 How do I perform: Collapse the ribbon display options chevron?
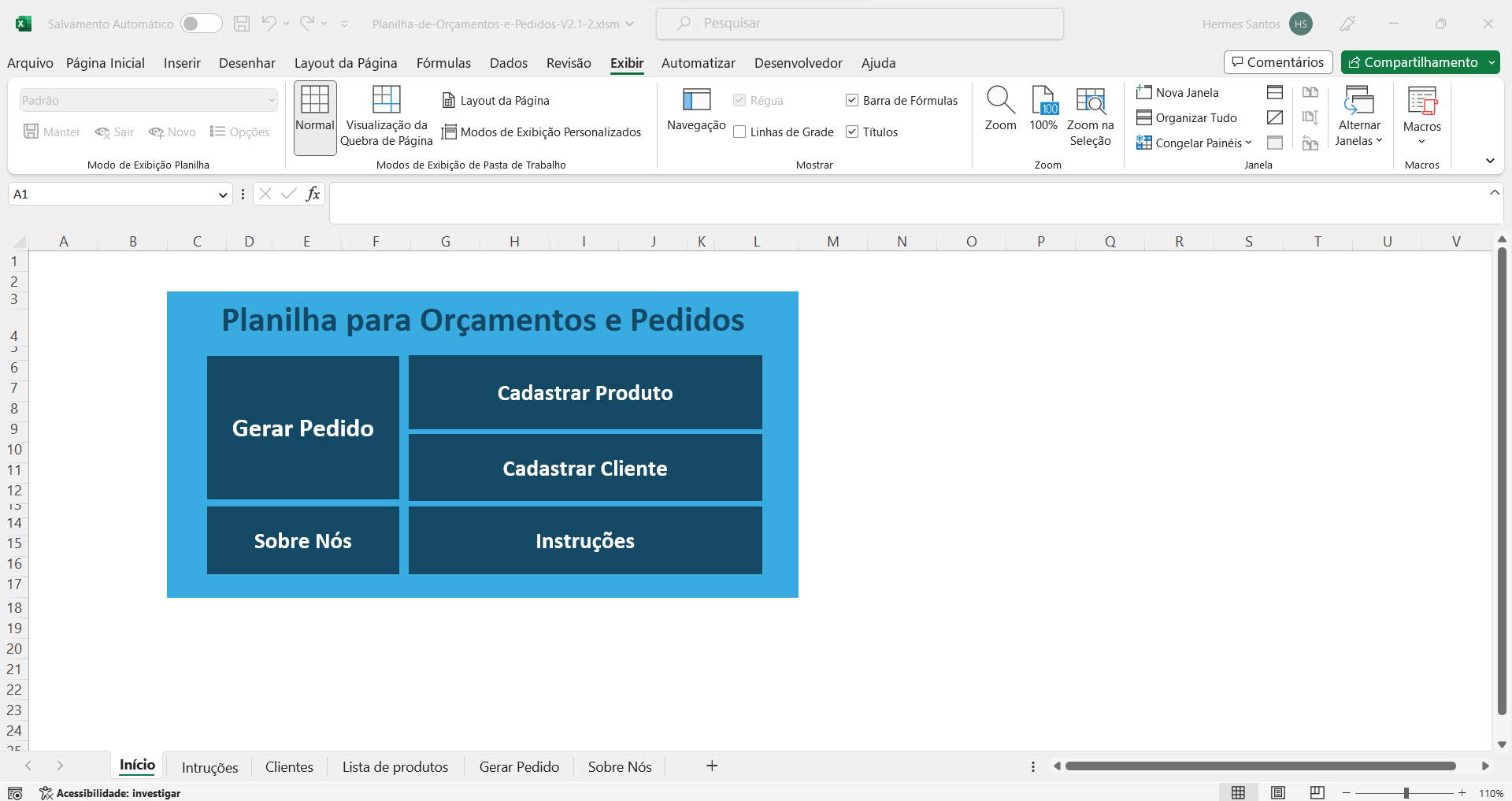1490,161
